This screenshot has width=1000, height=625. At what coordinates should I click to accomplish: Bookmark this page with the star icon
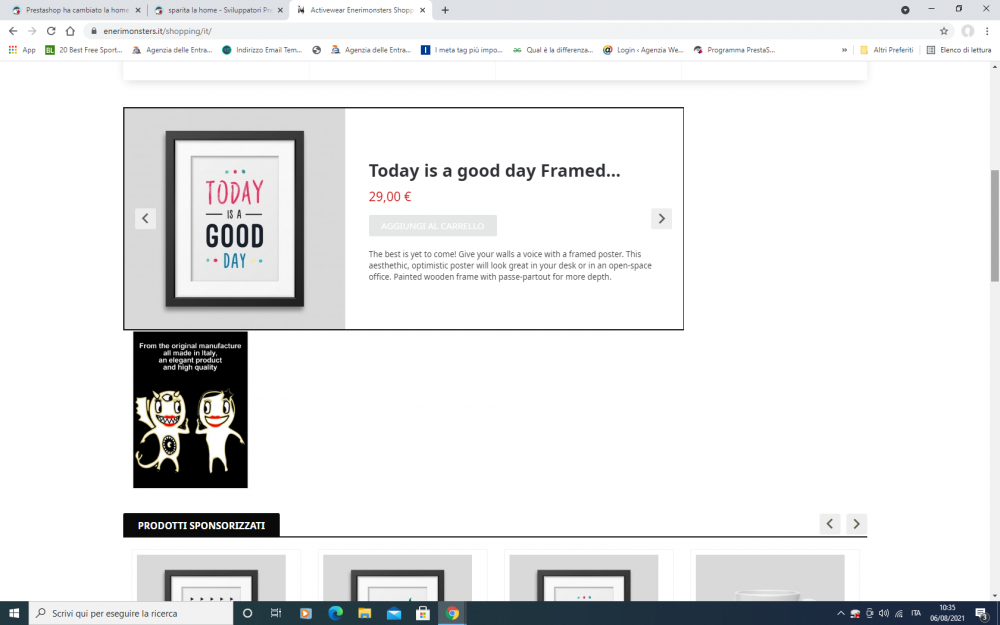[944, 31]
